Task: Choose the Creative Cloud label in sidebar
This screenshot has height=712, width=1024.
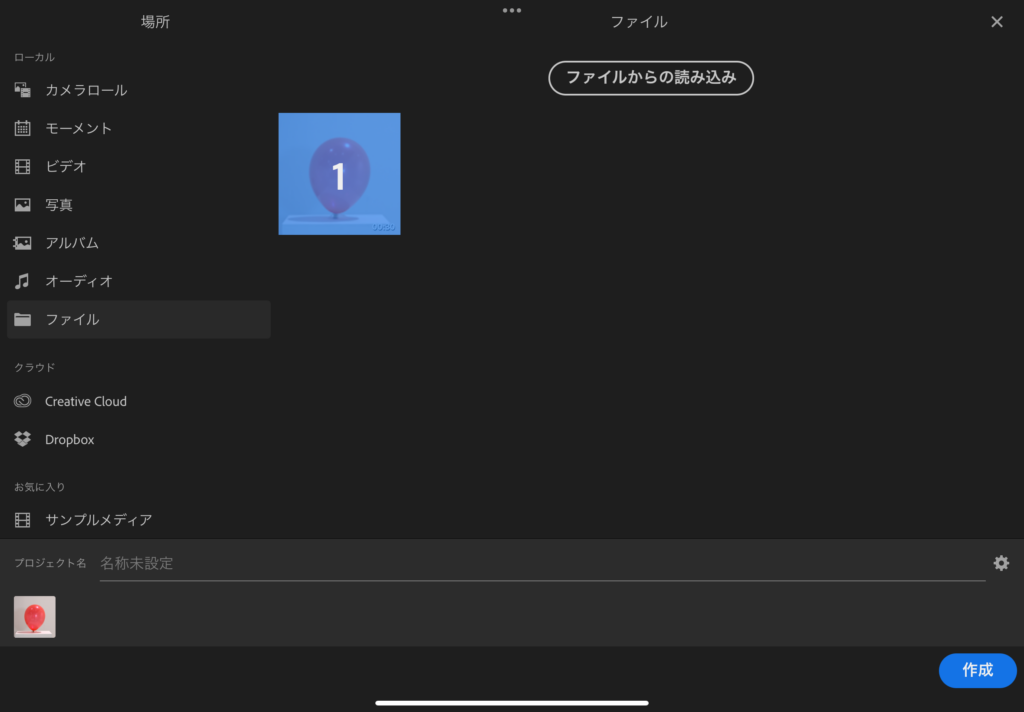Action: coord(86,401)
